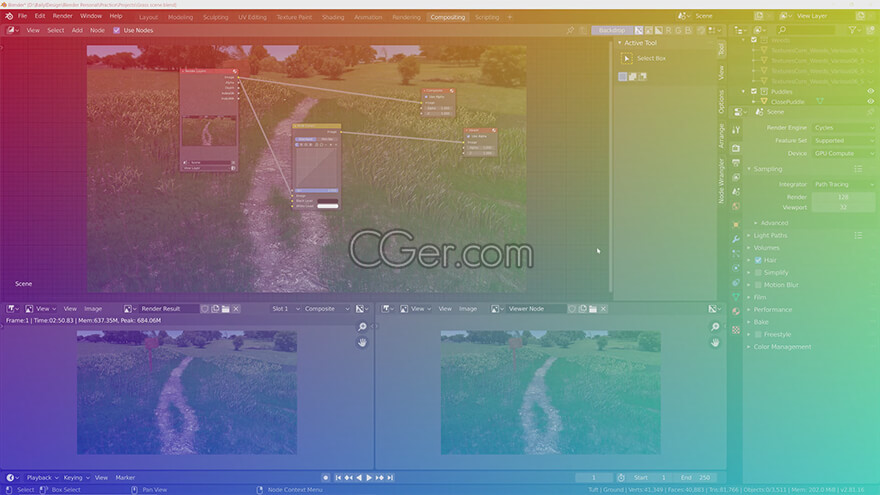
Task: Click the Viewport samples value 32
Action: [x=843, y=208]
